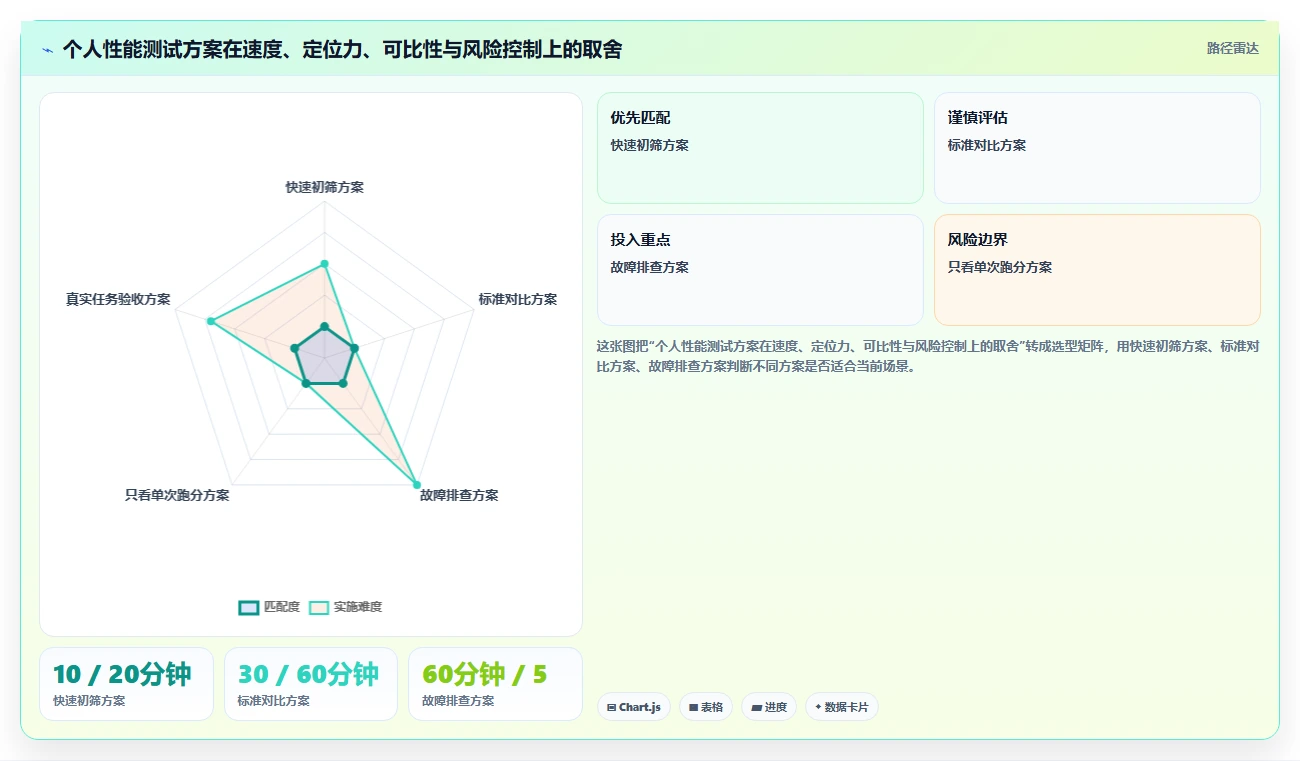Viewport: 1300px width, 761px height.
Task: Click the 进度 tag icon
Action: (757, 707)
